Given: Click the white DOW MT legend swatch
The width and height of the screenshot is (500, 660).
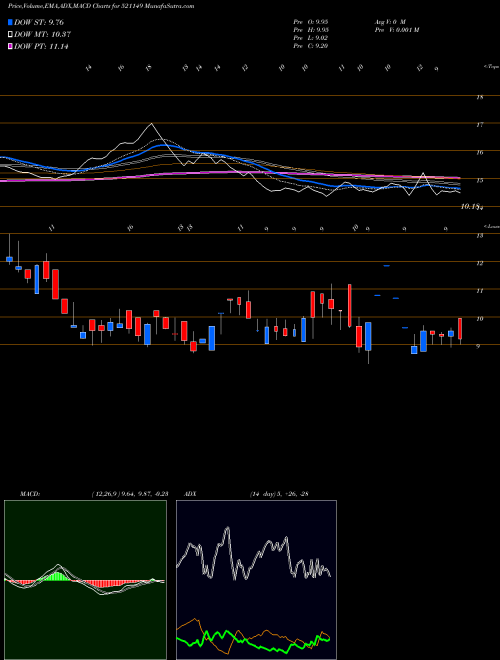Looking at the screenshot, I should pos(10,35).
